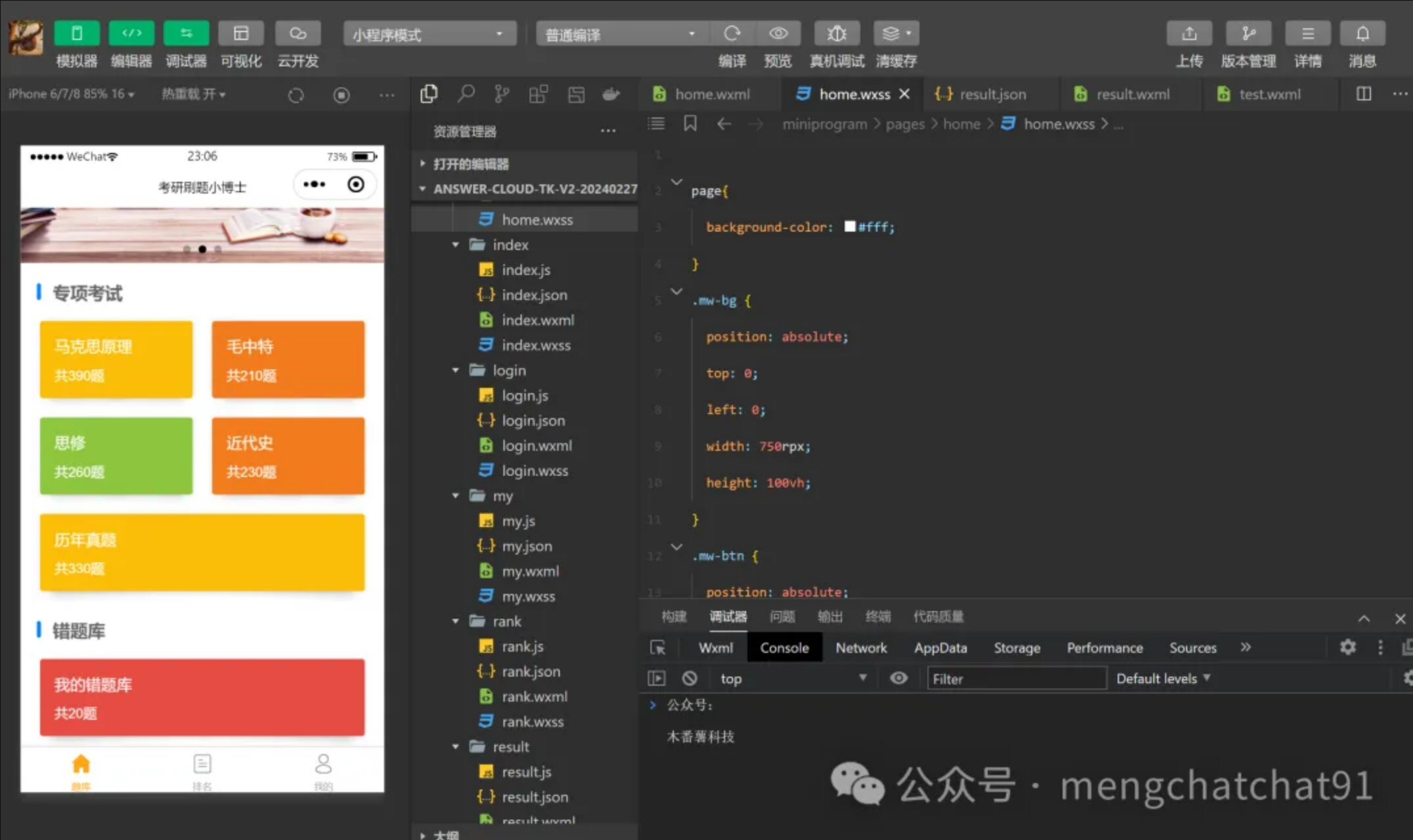Viewport: 1413px width, 840px height.
Task: Toggle the console live expression eye icon
Action: click(898, 679)
